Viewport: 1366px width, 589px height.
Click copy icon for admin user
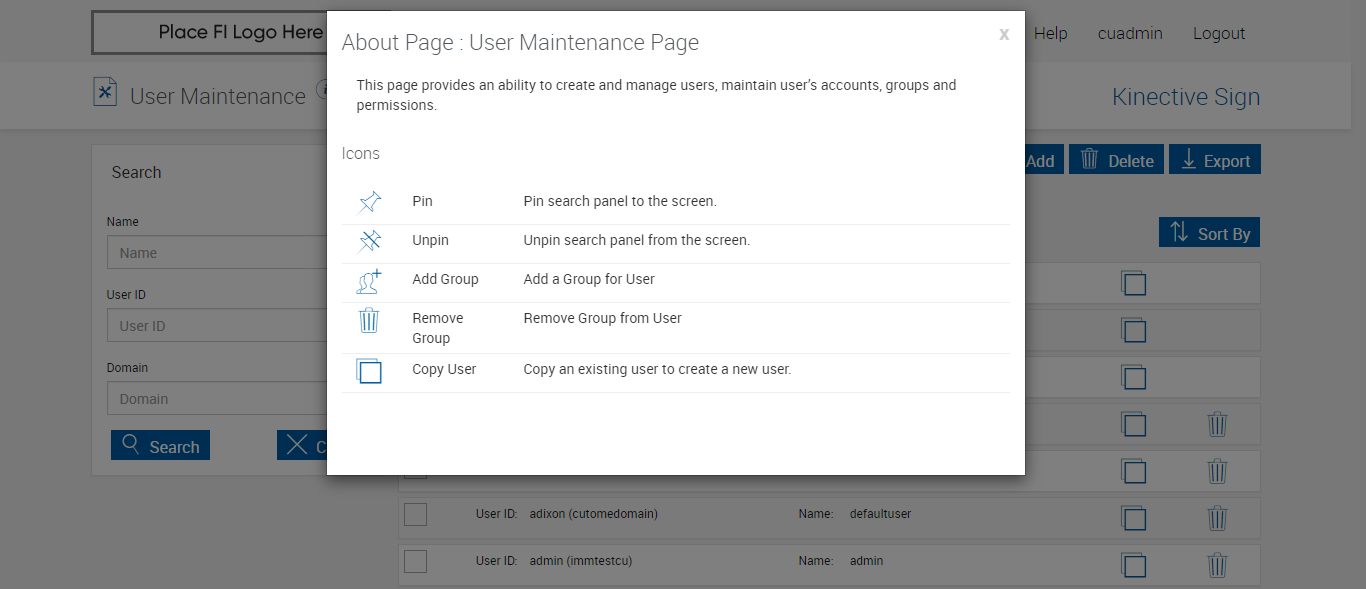tap(1133, 565)
